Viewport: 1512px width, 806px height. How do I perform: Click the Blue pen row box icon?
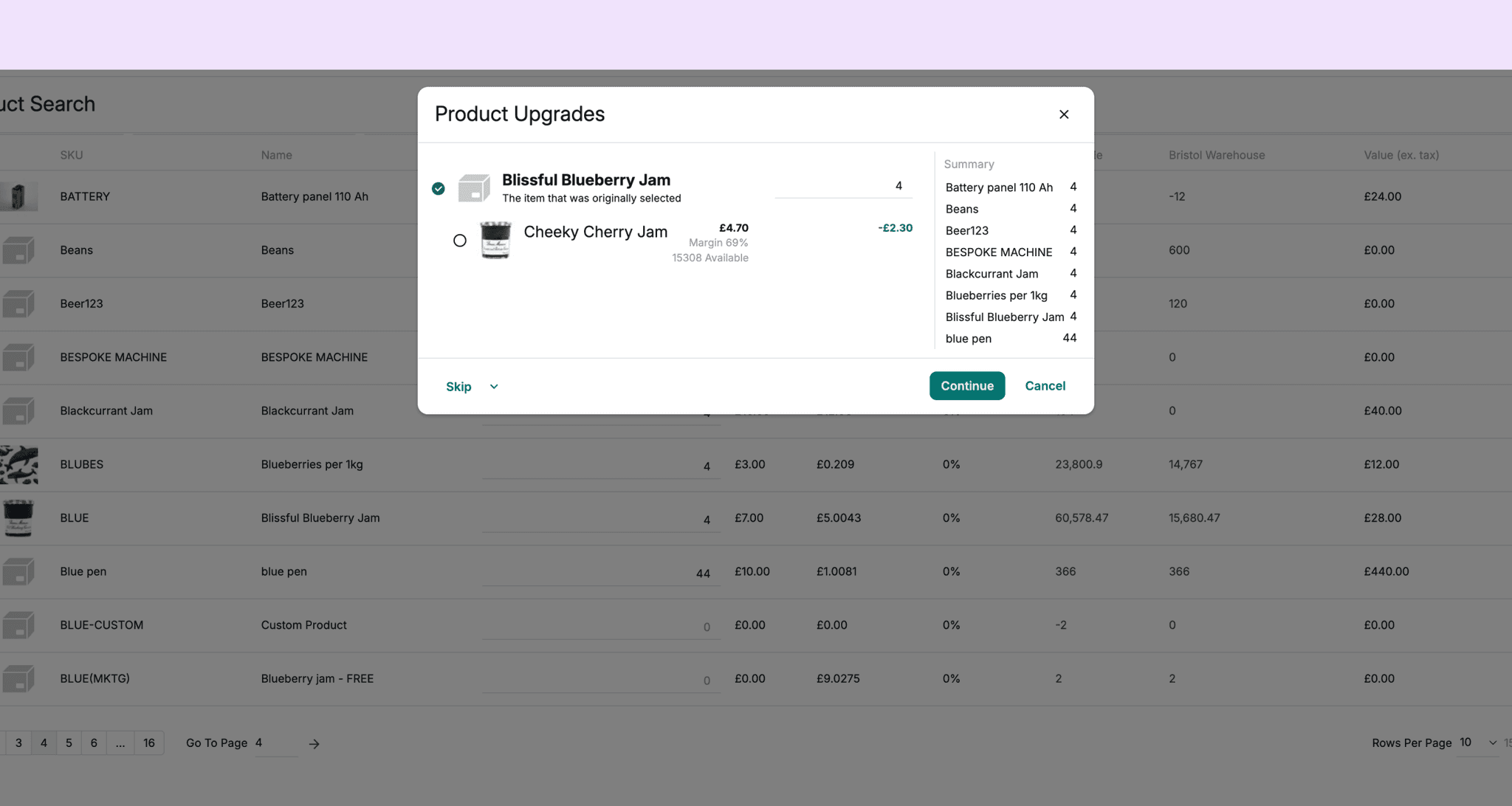coord(18,572)
